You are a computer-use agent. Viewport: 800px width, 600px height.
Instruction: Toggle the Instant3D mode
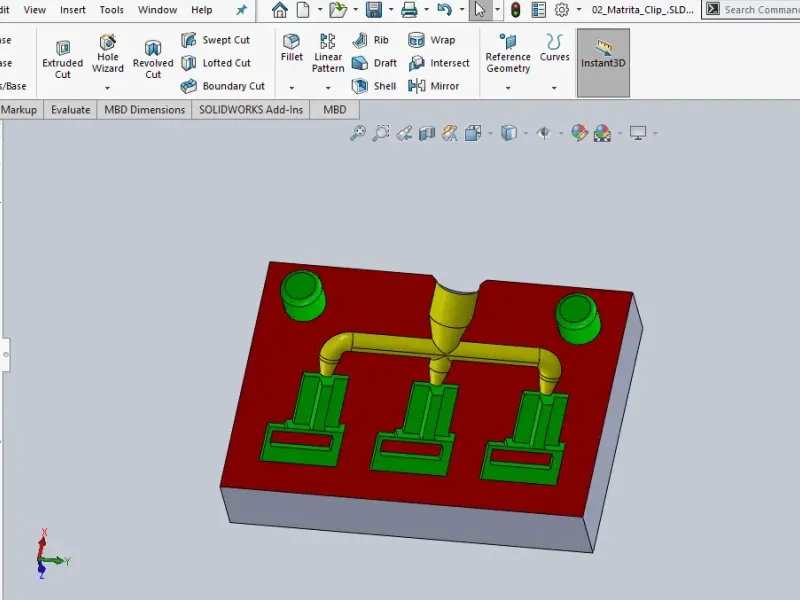click(x=603, y=63)
